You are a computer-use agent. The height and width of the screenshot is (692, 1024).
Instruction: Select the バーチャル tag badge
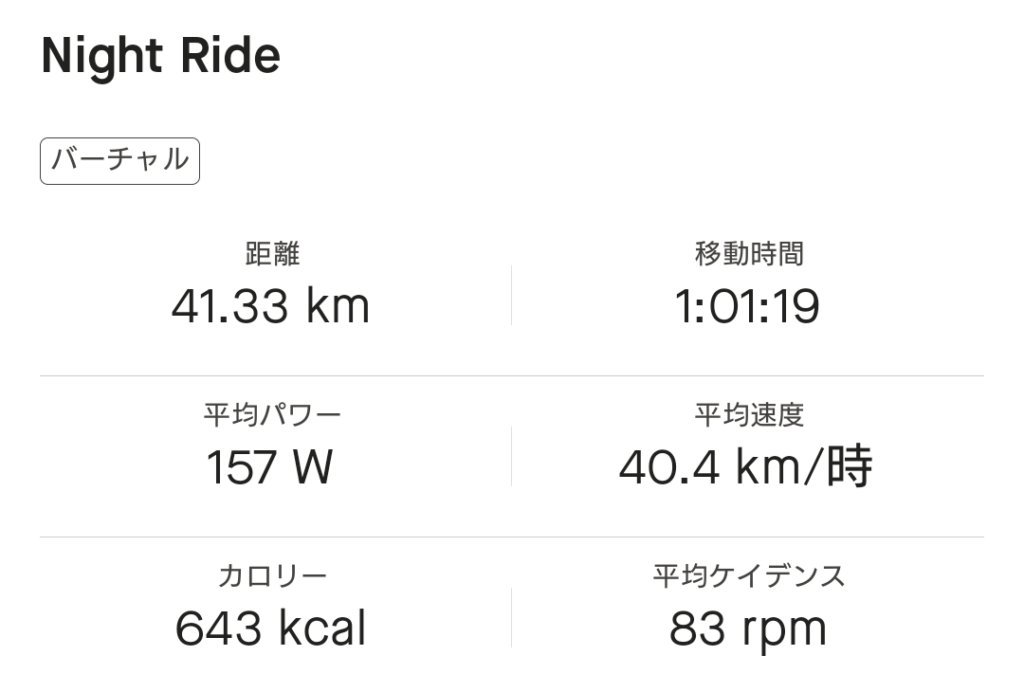(x=120, y=161)
